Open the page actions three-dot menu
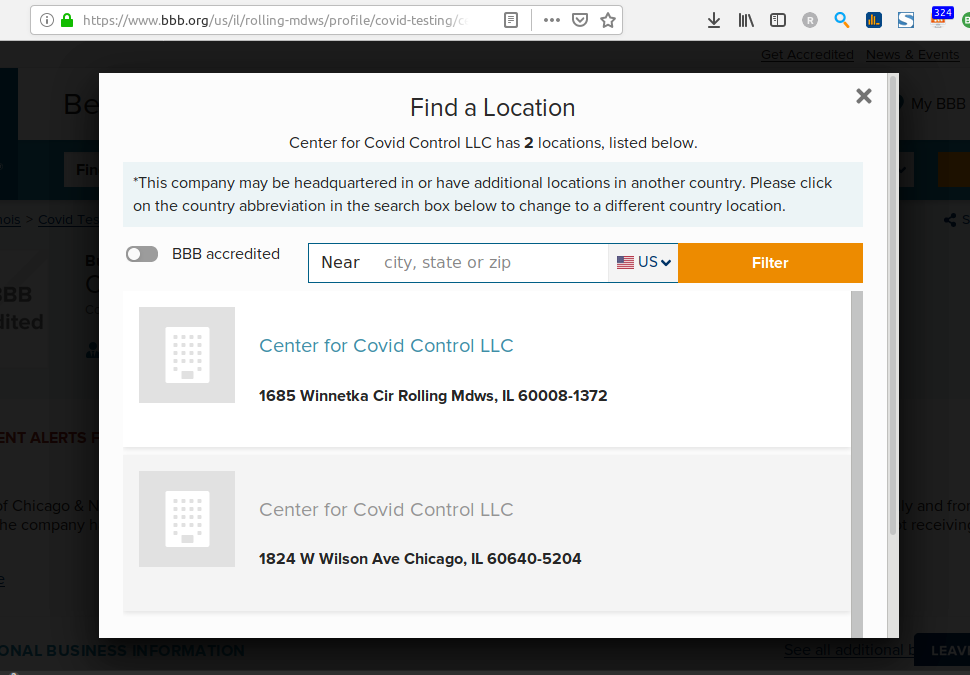970x675 pixels. pyautogui.click(x=552, y=20)
